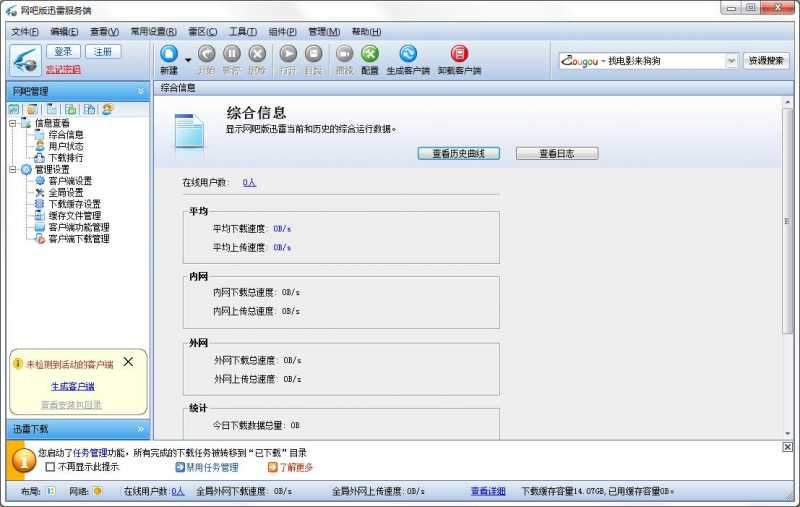Open 全局设置 tree item
Screen dimensions: 800x507
(66, 193)
